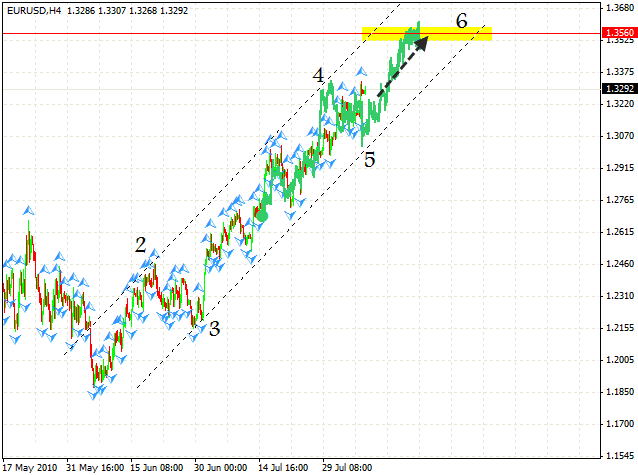Click the 1.1545 price axis label
This screenshot has height=475, width=638.
(620, 456)
